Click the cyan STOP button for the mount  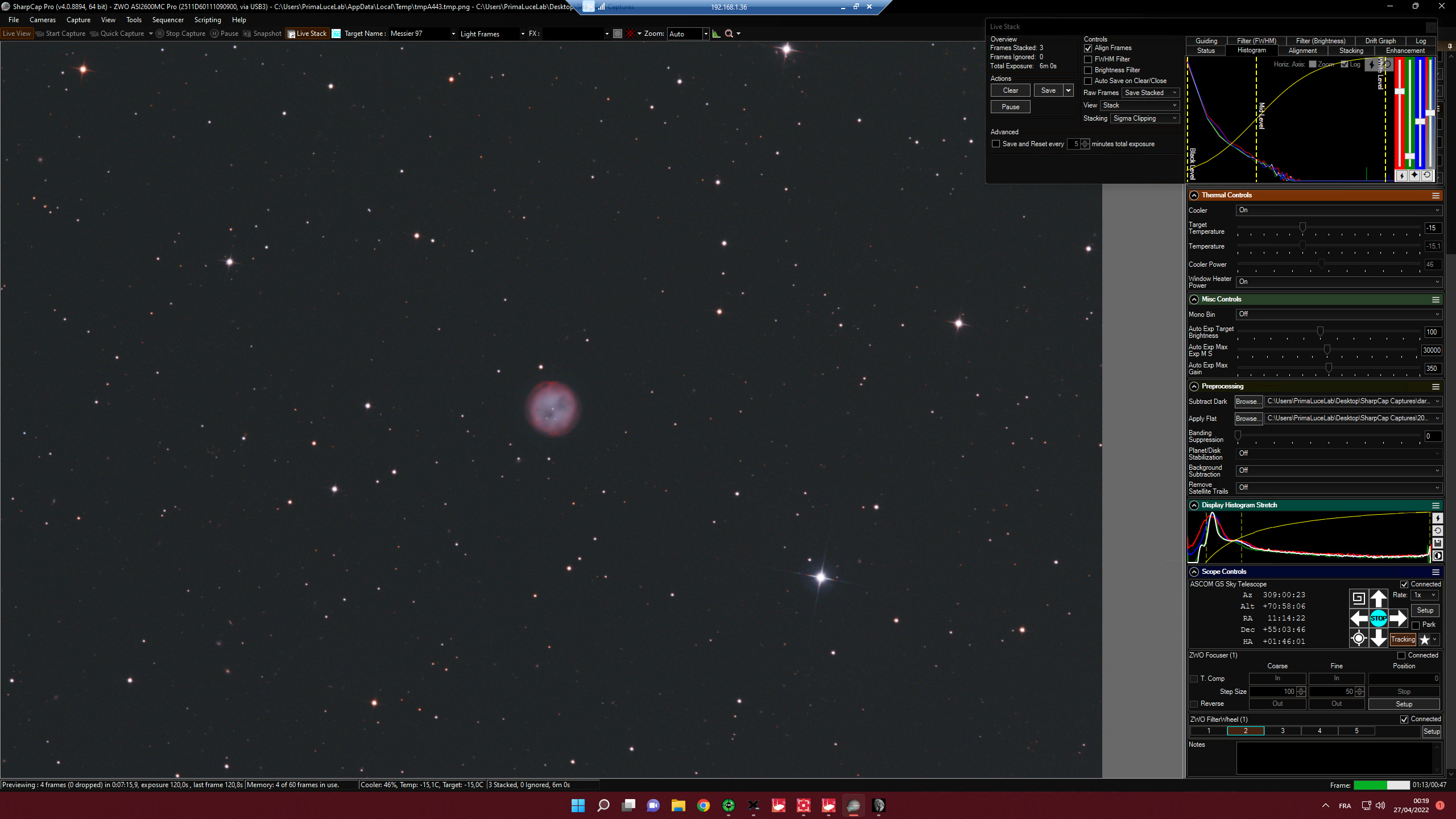point(1378,618)
